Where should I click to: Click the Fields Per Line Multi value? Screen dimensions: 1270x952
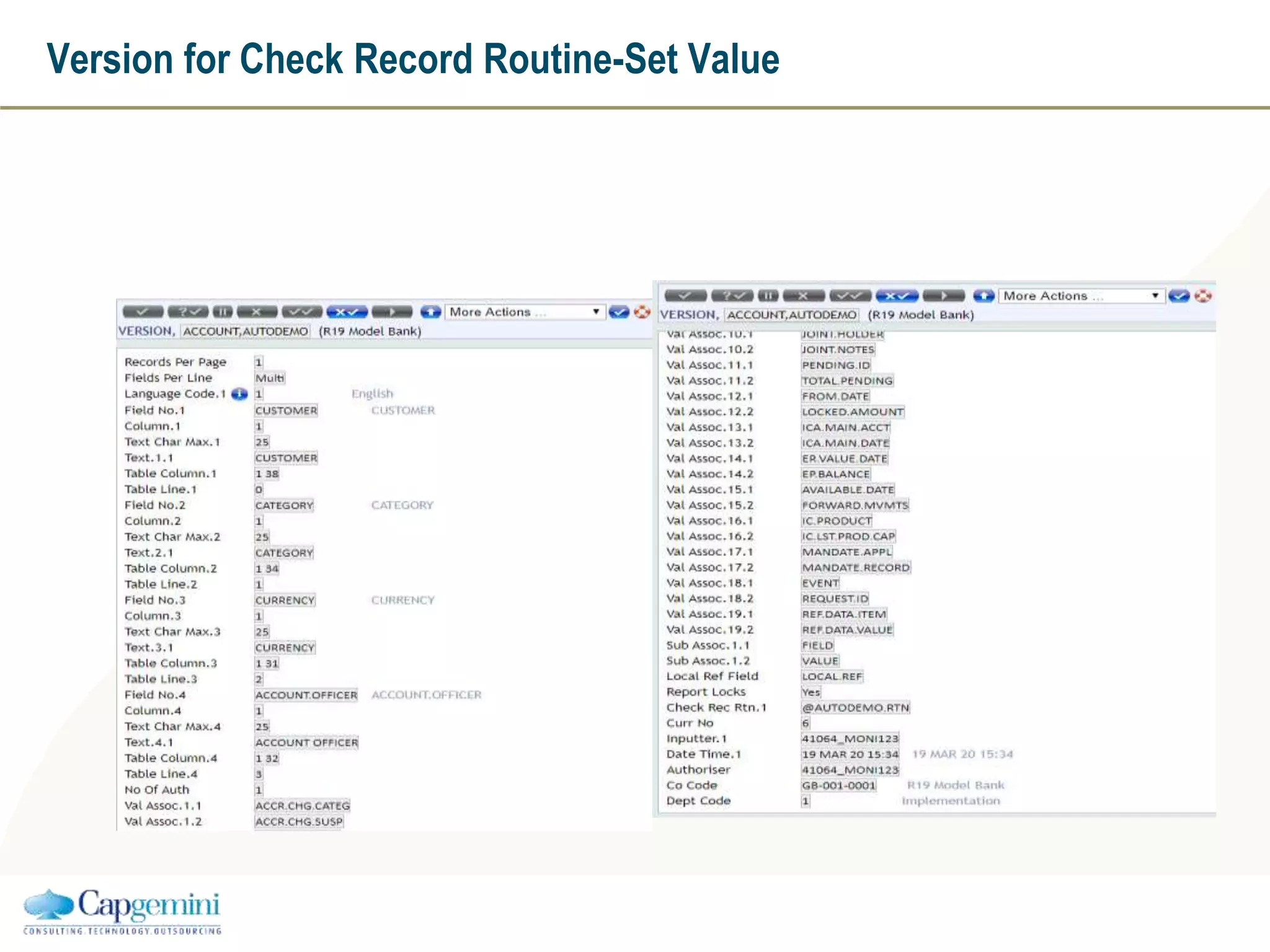[270, 378]
